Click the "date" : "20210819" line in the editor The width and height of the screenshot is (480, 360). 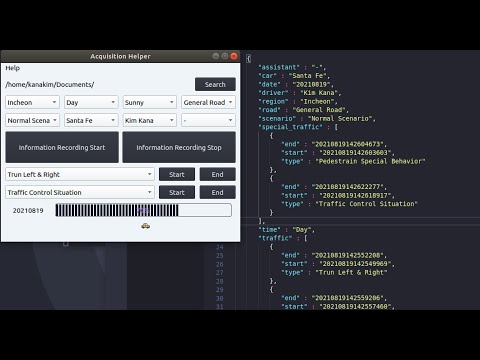pyautogui.click(x=296, y=84)
